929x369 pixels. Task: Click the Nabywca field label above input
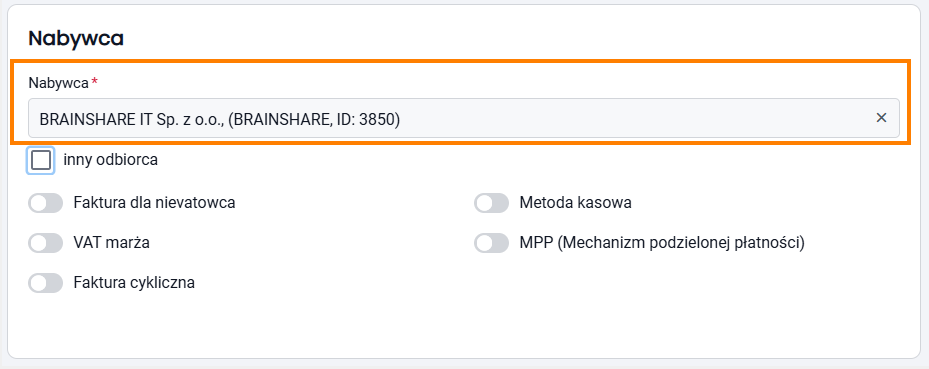[x=58, y=83]
